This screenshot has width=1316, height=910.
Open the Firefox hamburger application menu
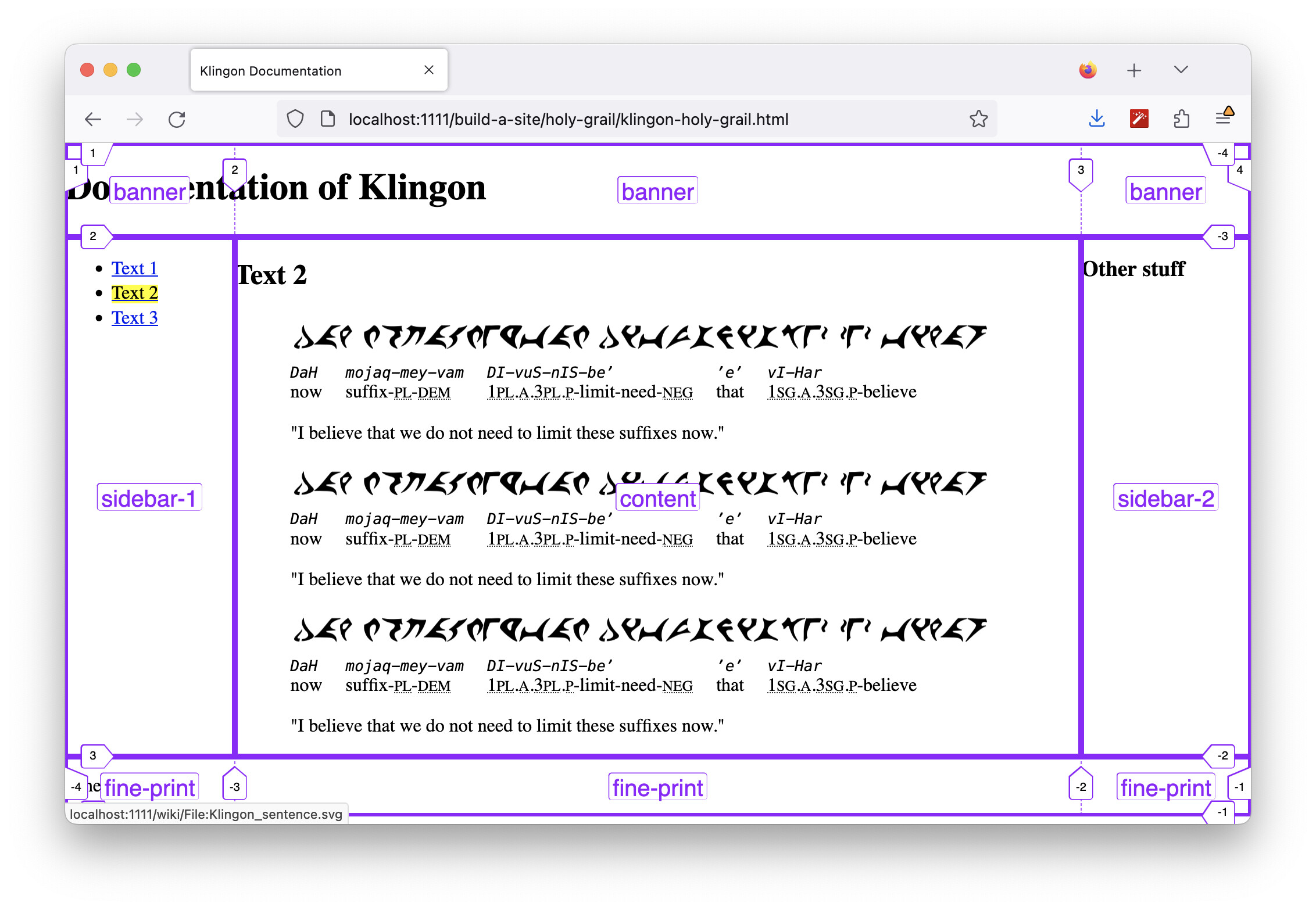tap(1223, 119)
